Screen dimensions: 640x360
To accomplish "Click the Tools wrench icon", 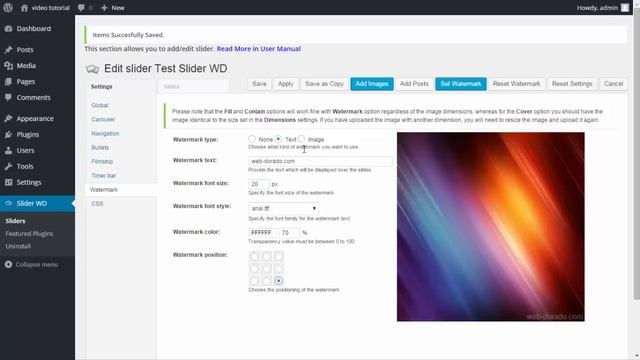I will click(x=9, y=166).
